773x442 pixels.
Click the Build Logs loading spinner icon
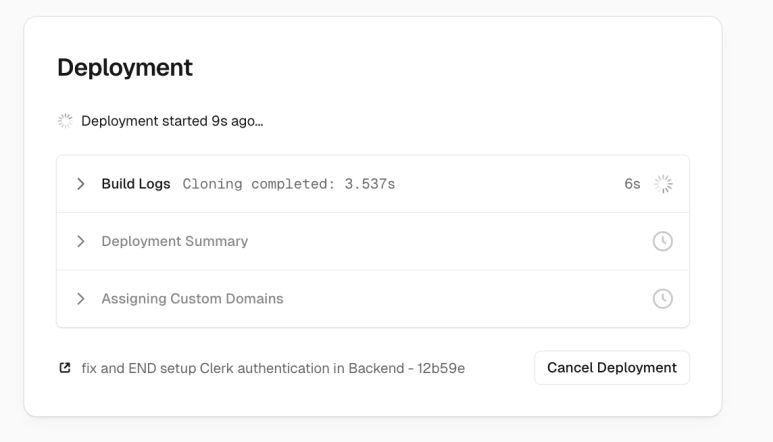(x=663, y=184)
